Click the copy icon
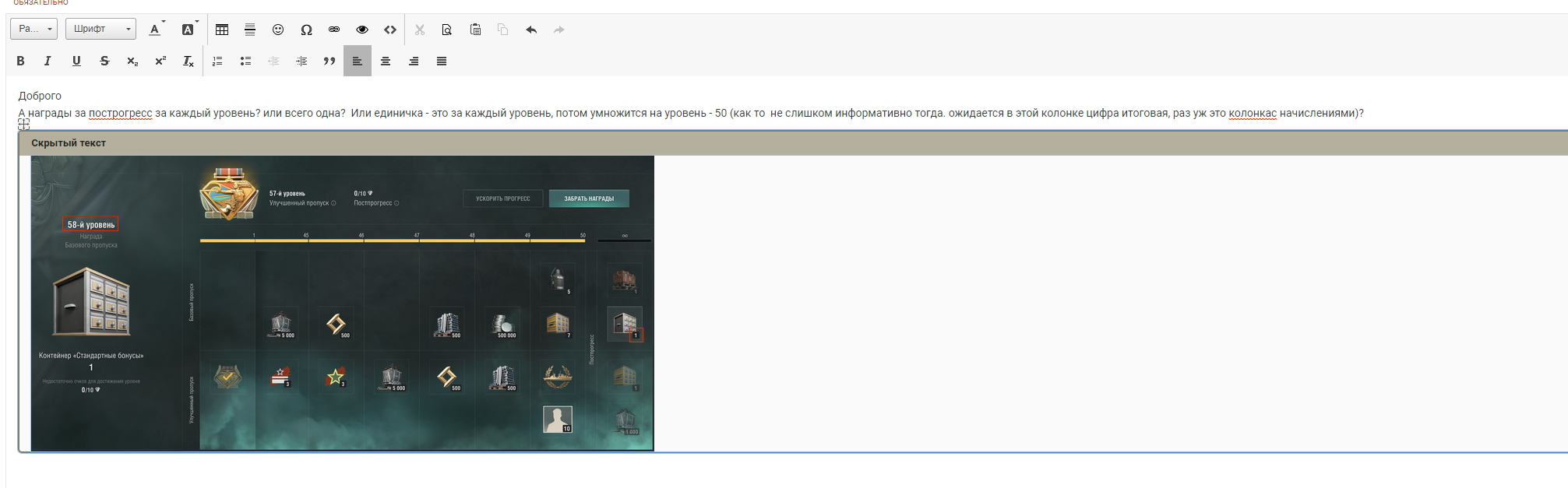The height and width of the screenshot is (488, 1568). 503,30
